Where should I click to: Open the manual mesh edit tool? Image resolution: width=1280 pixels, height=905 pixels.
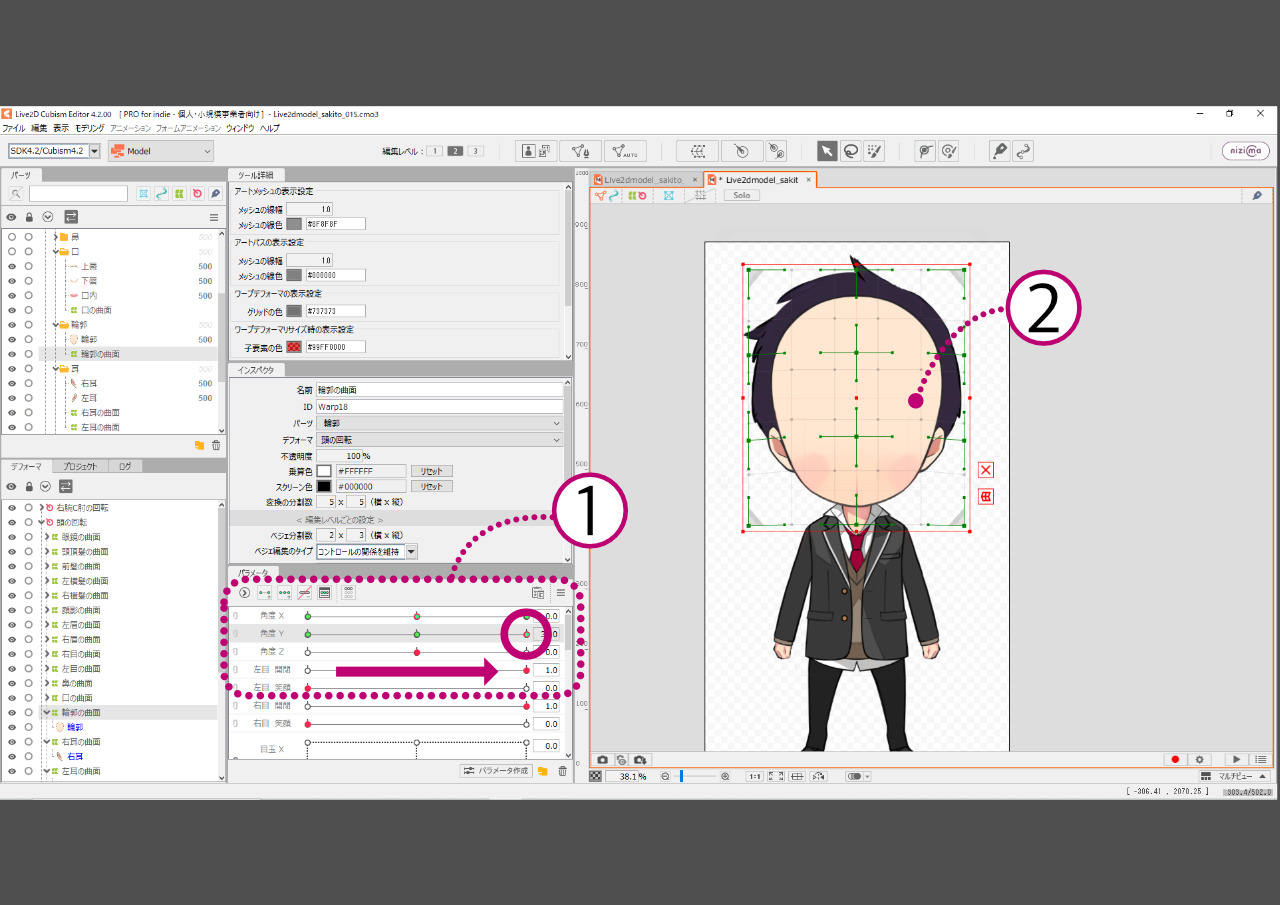pyautogui.click(x=579, y=151)
